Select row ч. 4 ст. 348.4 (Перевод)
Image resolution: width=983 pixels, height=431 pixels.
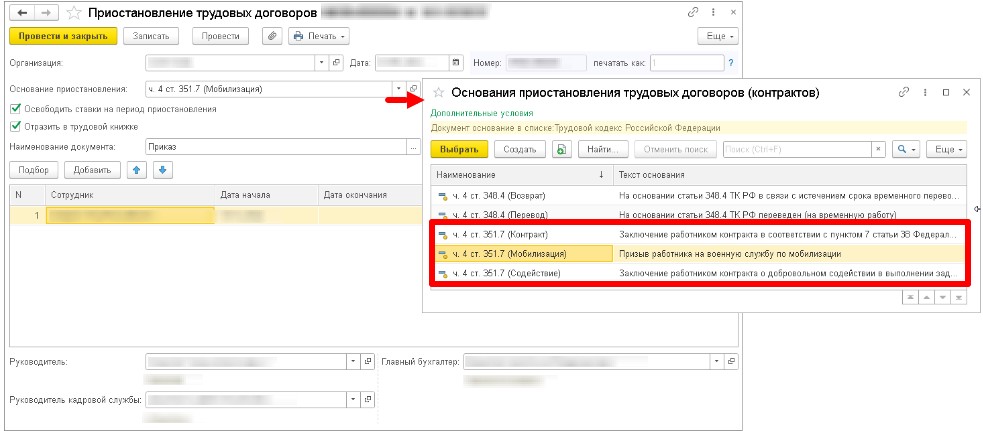coord(698,215)
